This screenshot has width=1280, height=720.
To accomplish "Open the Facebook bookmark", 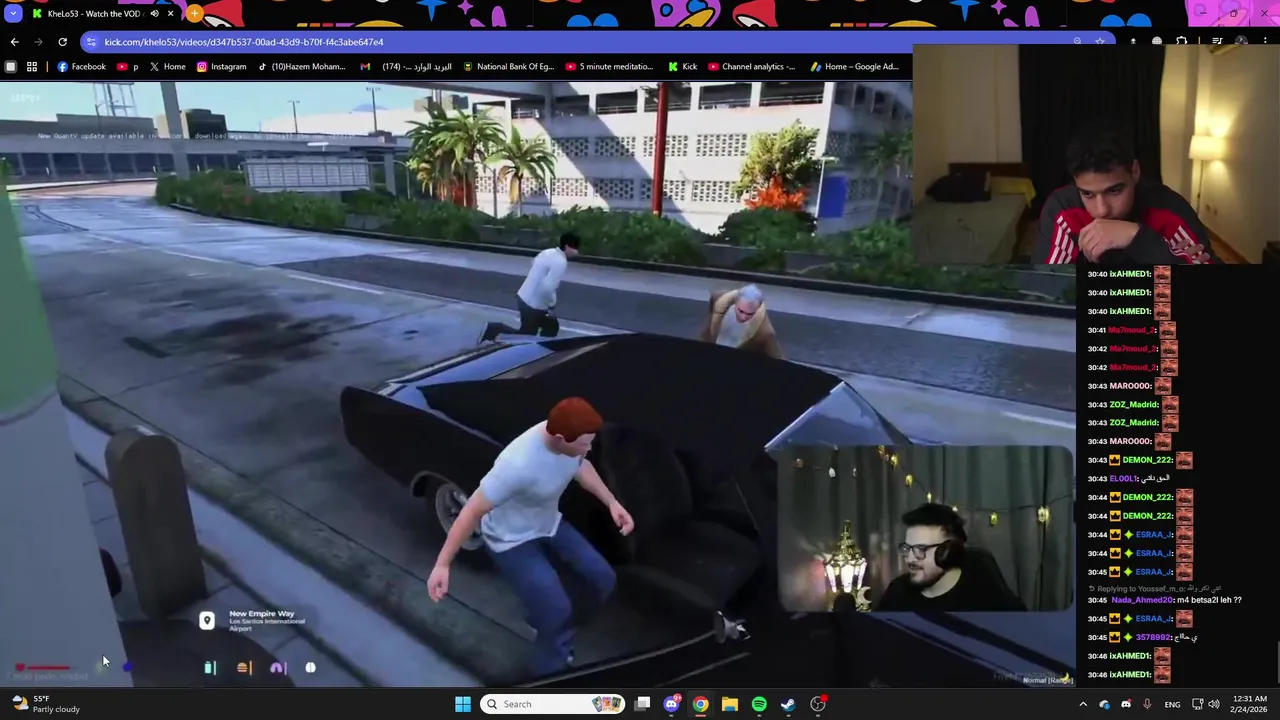I will (81, 67).
